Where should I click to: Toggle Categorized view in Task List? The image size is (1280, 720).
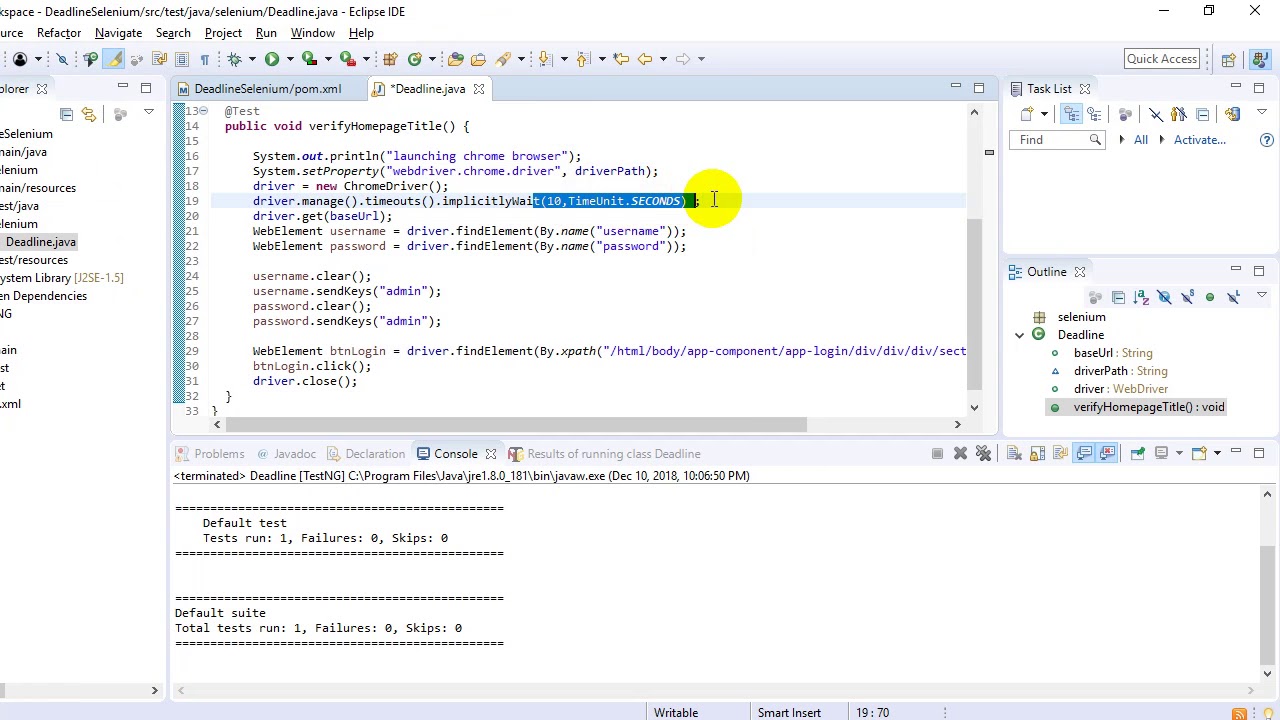click(1071, 114)
